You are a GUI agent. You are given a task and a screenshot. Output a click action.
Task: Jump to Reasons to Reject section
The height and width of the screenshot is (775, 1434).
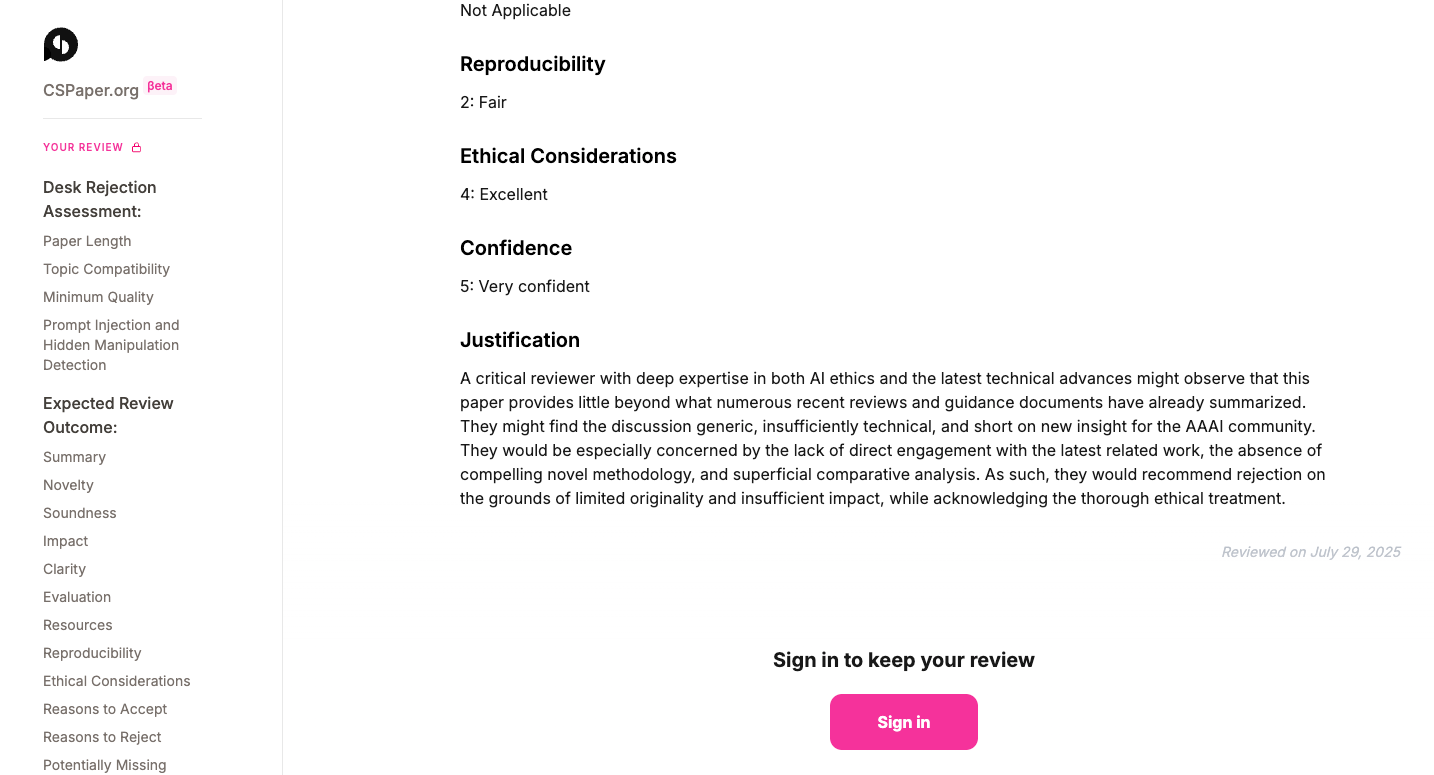point(102,737)
